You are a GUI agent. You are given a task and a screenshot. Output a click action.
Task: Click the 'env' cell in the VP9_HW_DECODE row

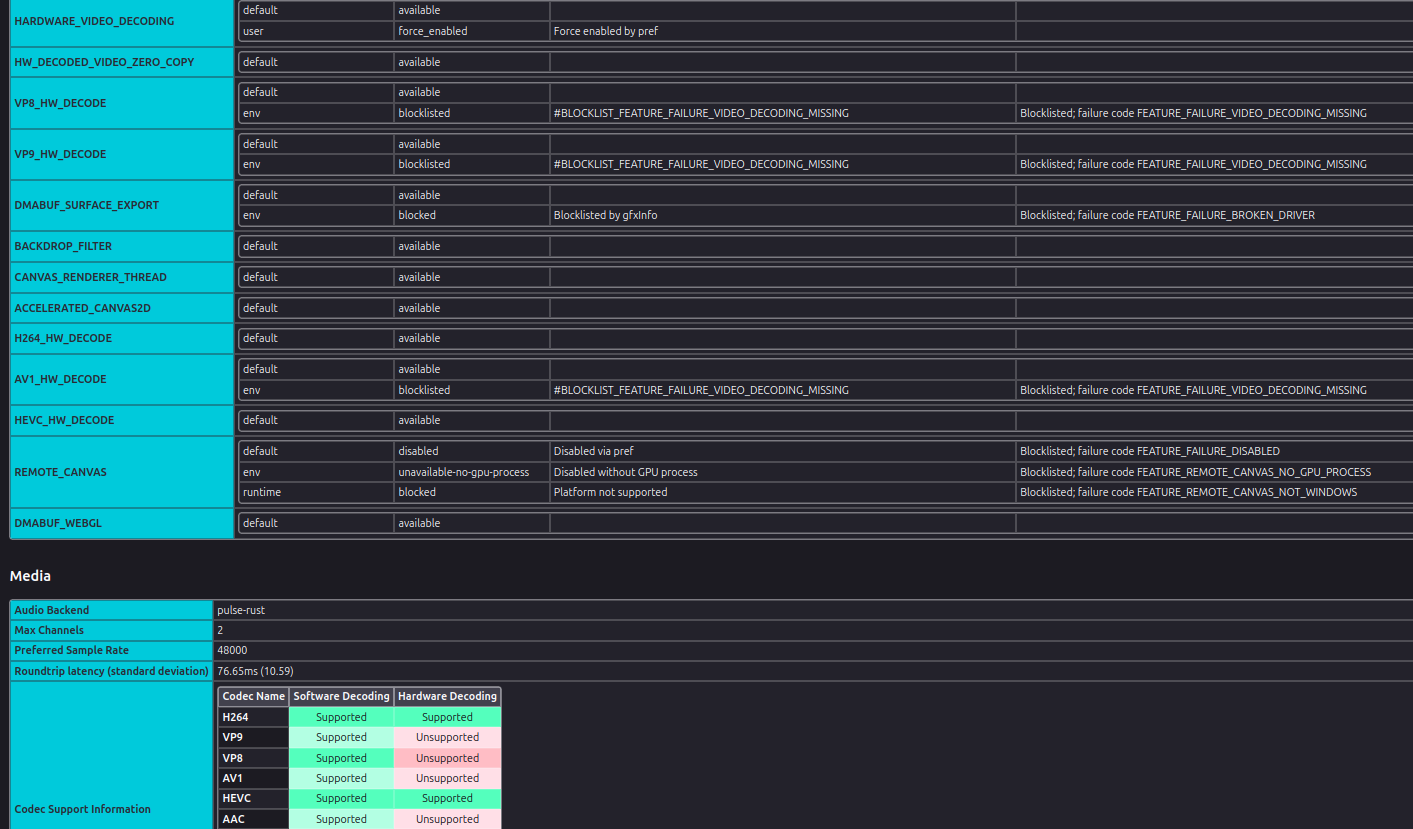click(x=315, y=164)
